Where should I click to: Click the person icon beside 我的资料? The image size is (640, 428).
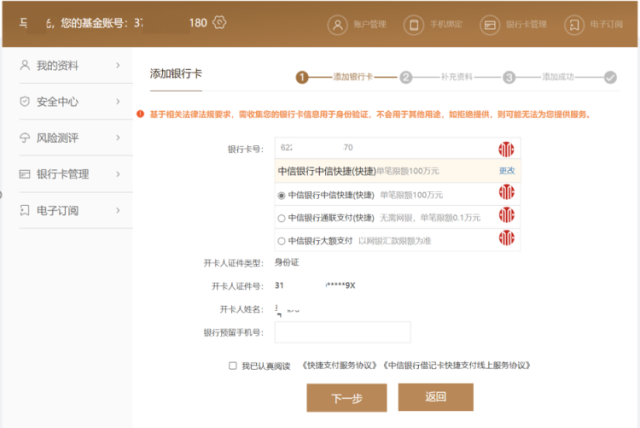[x=25, y=65]
